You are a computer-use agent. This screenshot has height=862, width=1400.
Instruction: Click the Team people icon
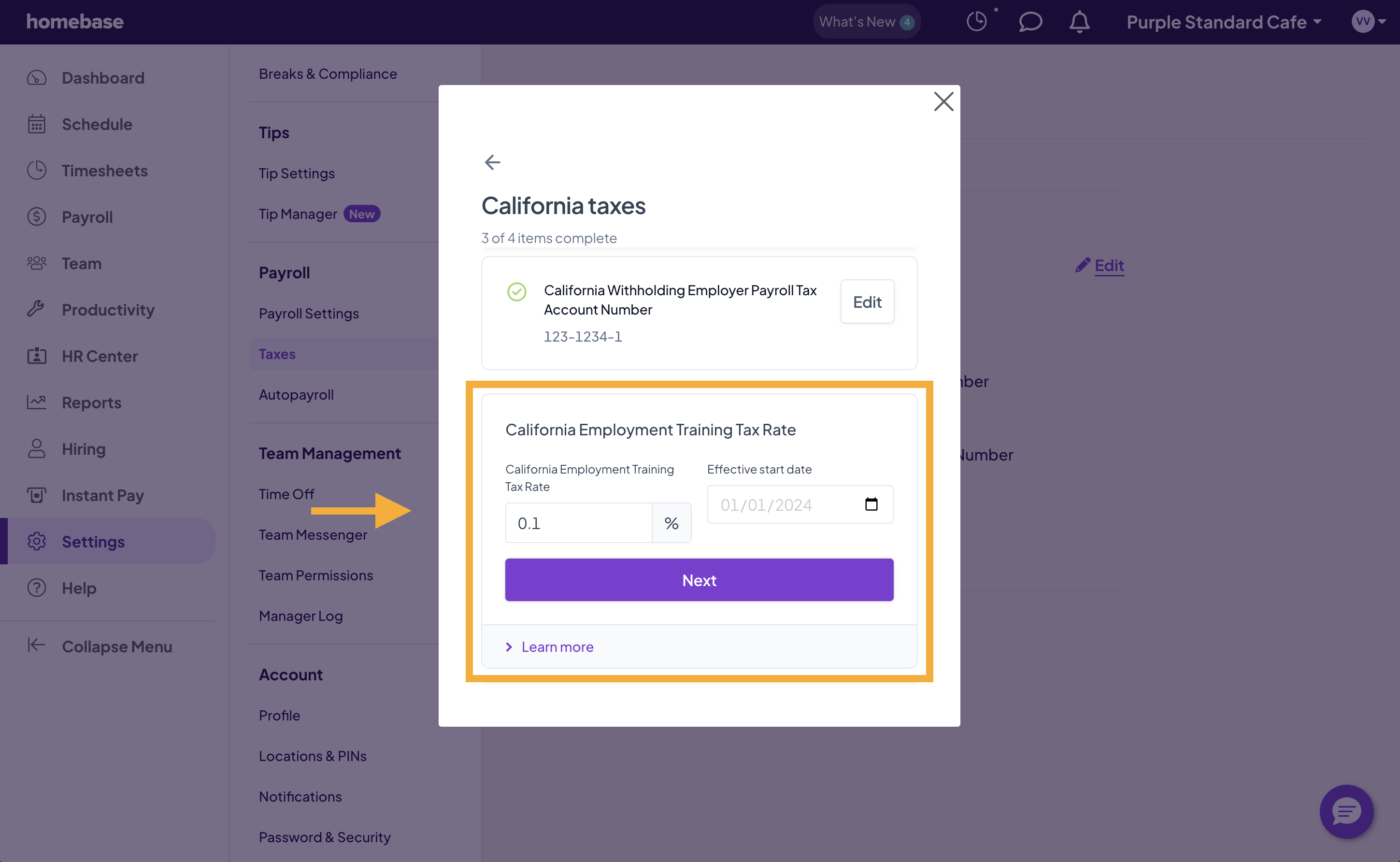point(37,263)
